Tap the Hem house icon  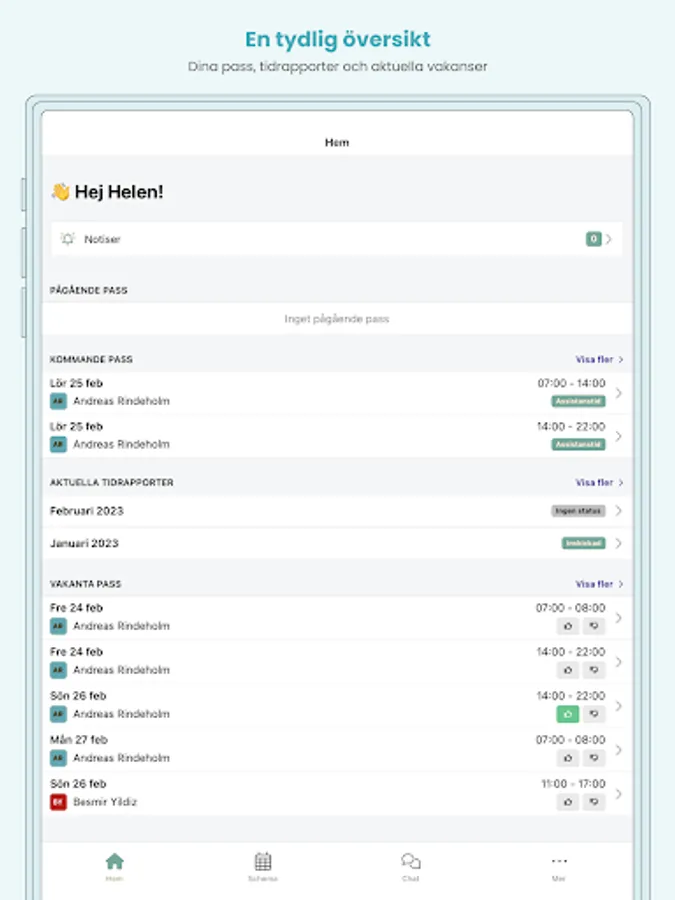point(115,862)
